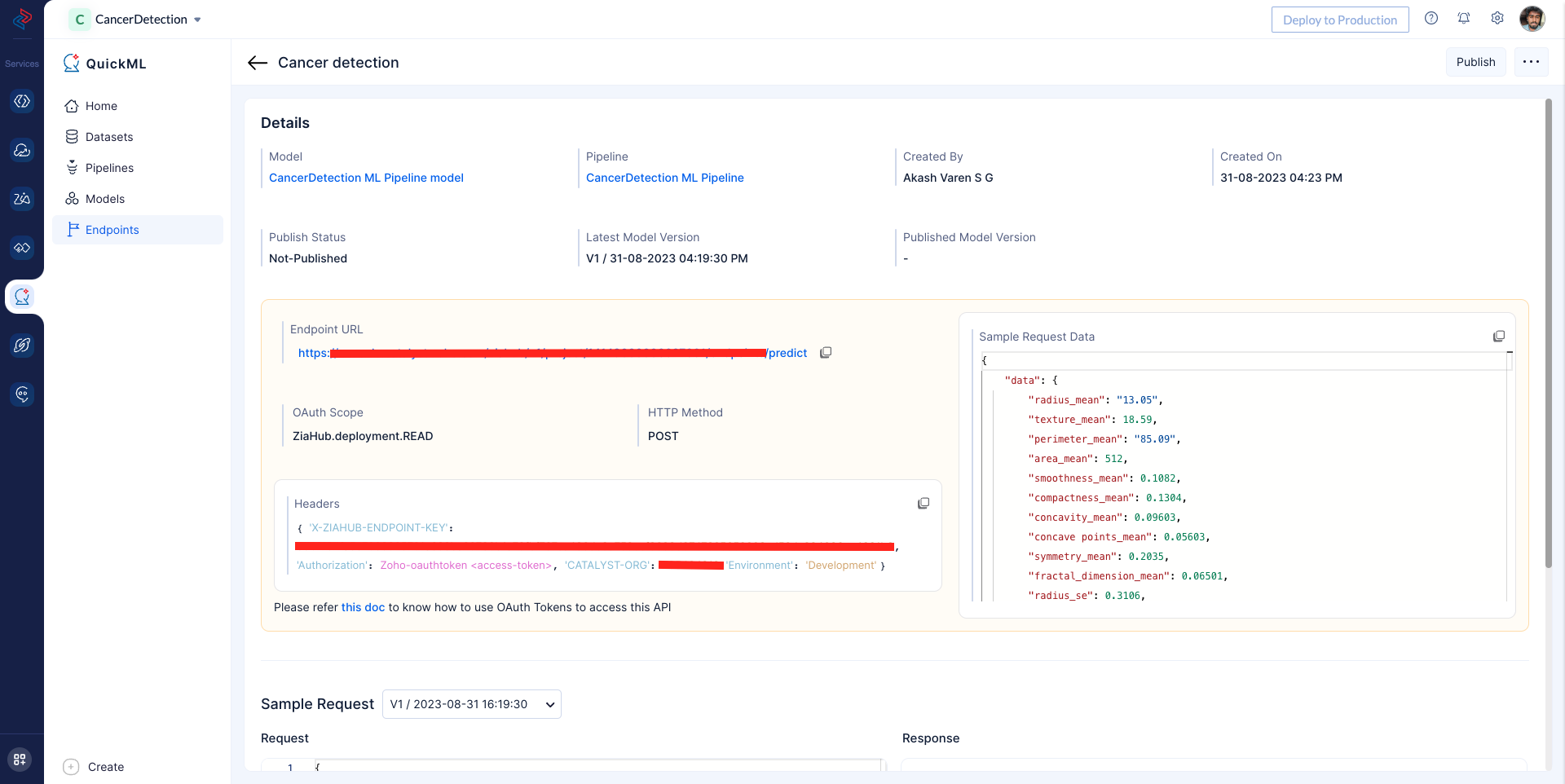The image size is (1565, 784).
Task: Open the CancerDetection ML Pipeline model link
Action: pos(366,178)
